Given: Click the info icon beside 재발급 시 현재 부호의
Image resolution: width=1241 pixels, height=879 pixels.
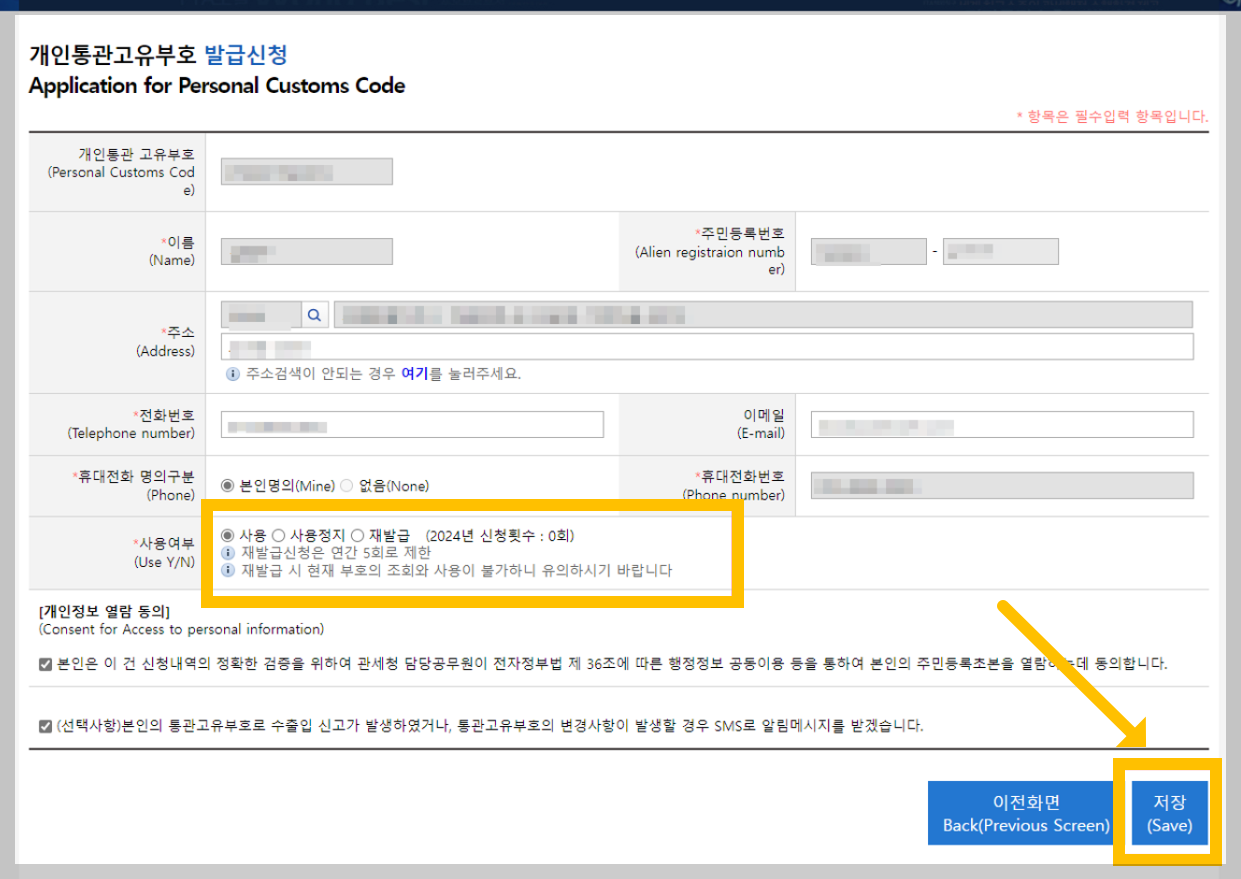Looking at the screenshot, I should click(228, 571).
